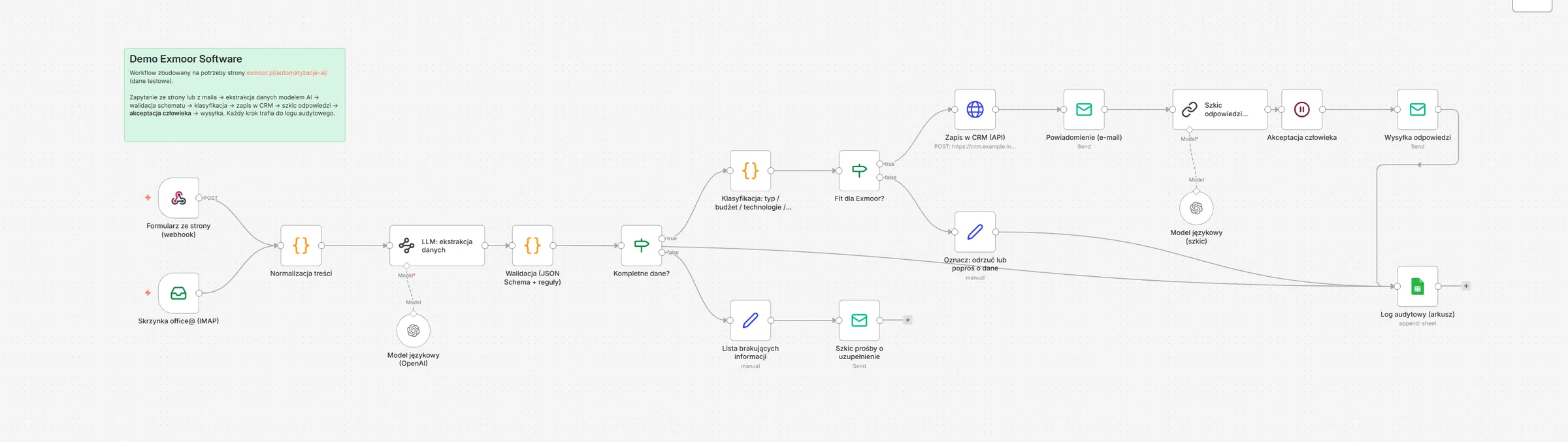This screenshot has height=442, width=1568.
Task: Click the IMAP trigger lightning bolt
Action: (148, 293)
